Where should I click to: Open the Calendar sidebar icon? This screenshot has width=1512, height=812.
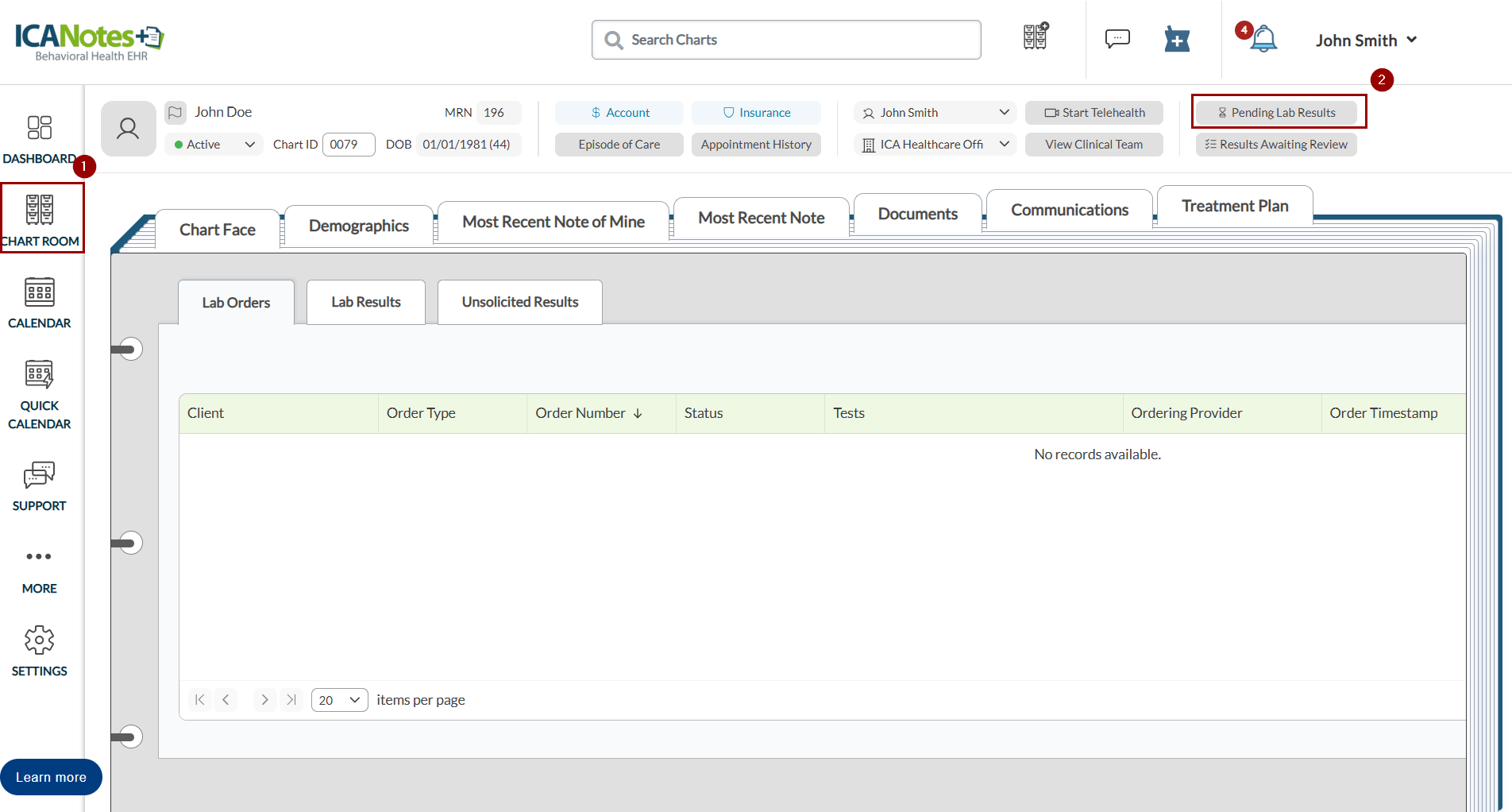pos(40,292)
